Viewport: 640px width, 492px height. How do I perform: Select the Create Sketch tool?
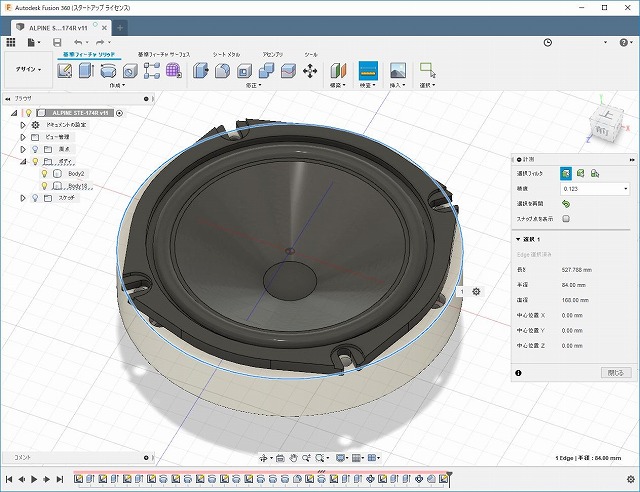[x=65, y=71]
